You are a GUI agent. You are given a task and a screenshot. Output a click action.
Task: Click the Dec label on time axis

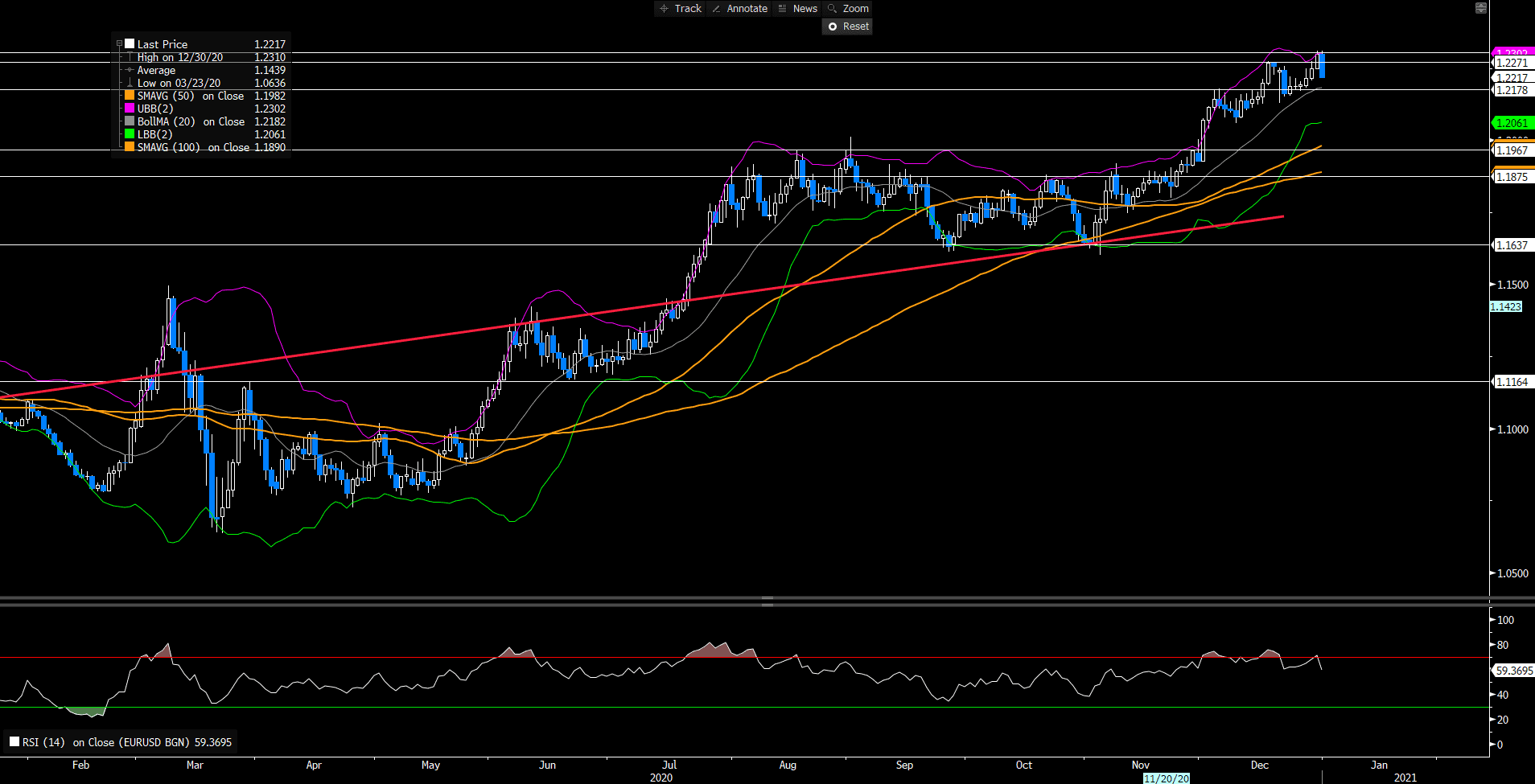(x=1260, y=765)
